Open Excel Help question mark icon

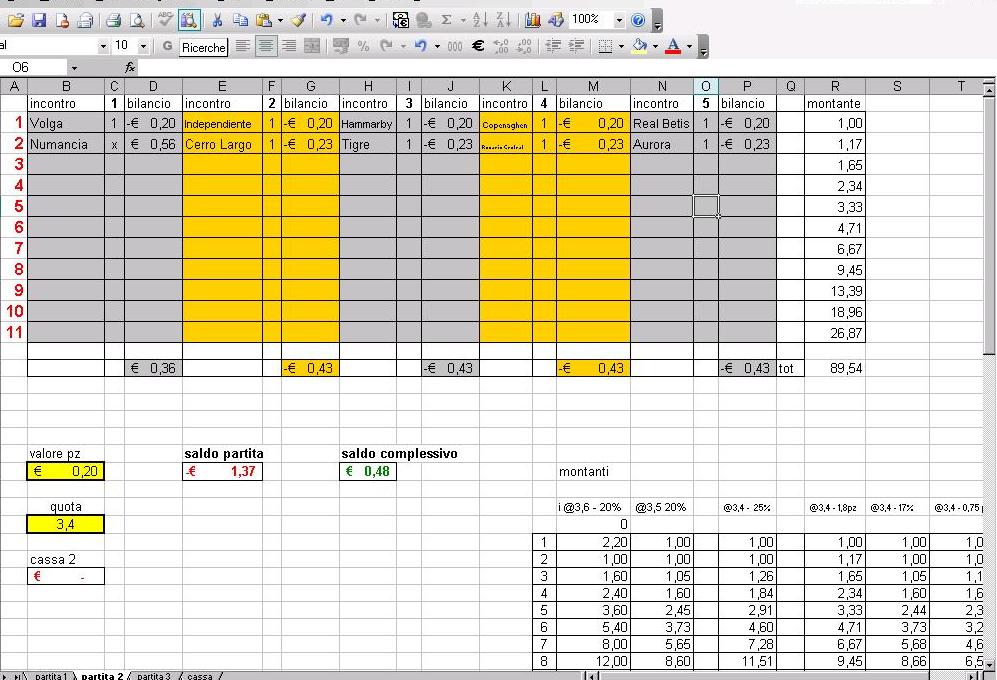pyautogui.click(x=638, y=20)
